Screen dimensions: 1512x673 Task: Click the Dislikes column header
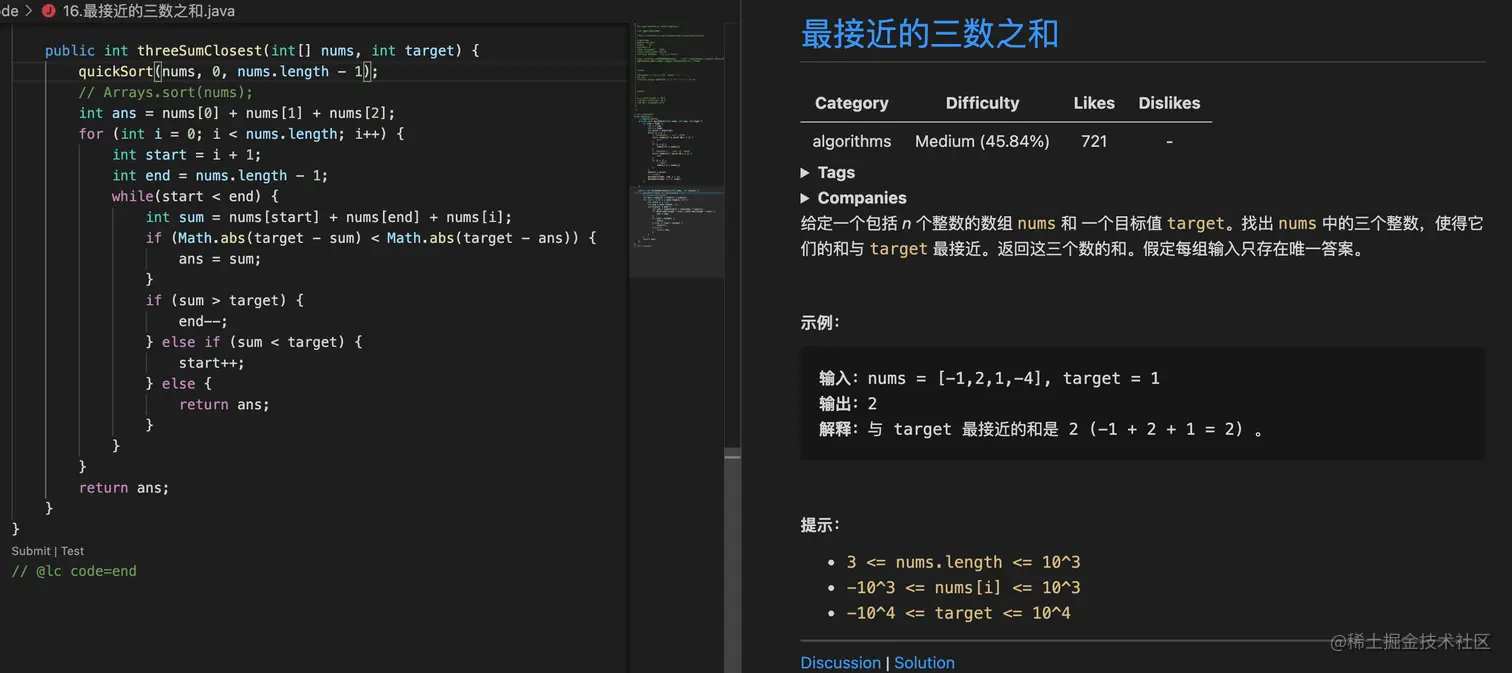tap(1169, 103)
